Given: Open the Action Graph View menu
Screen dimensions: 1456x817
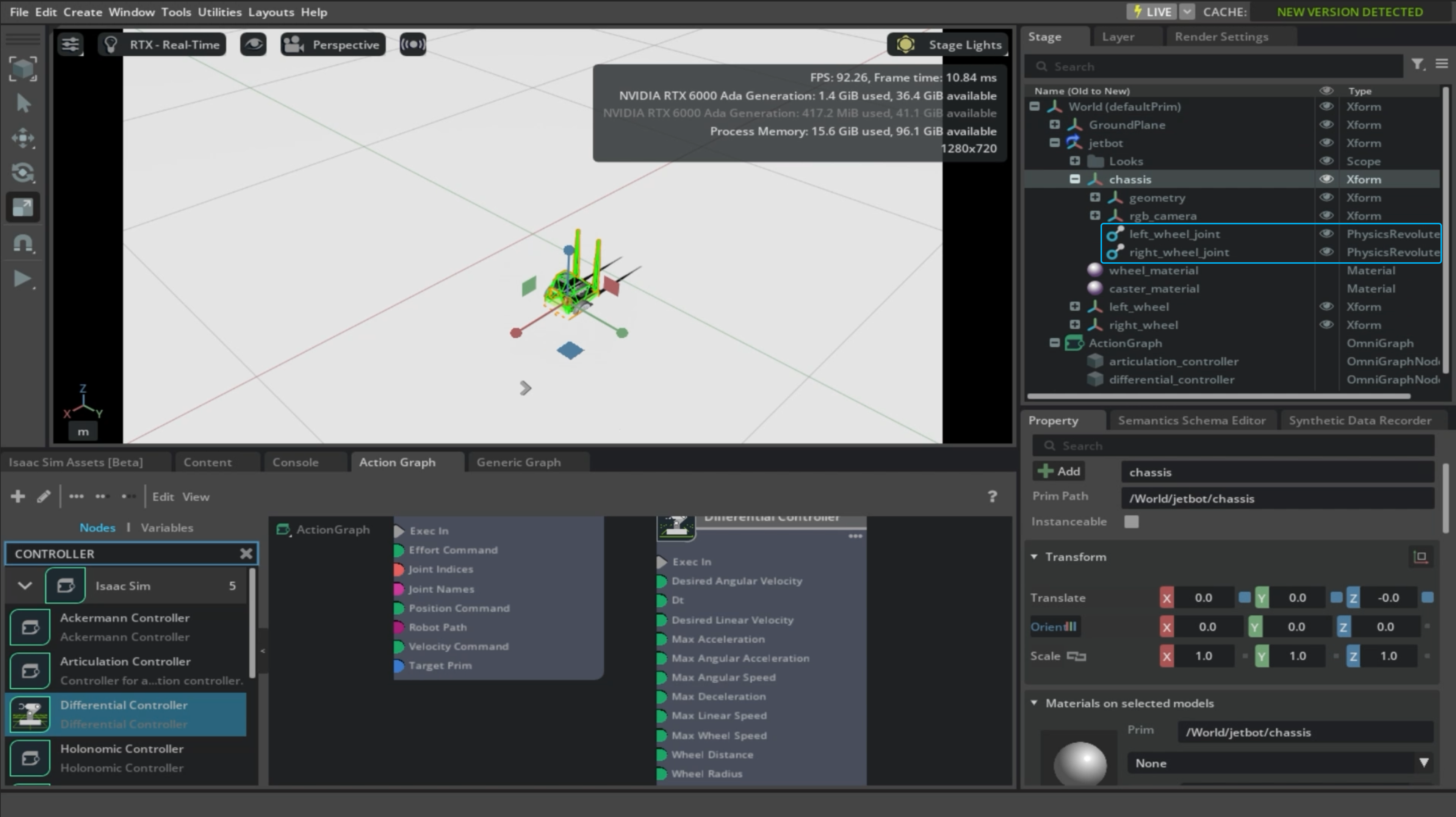Looking at the screenshot, I should click(x=196, y=497).
